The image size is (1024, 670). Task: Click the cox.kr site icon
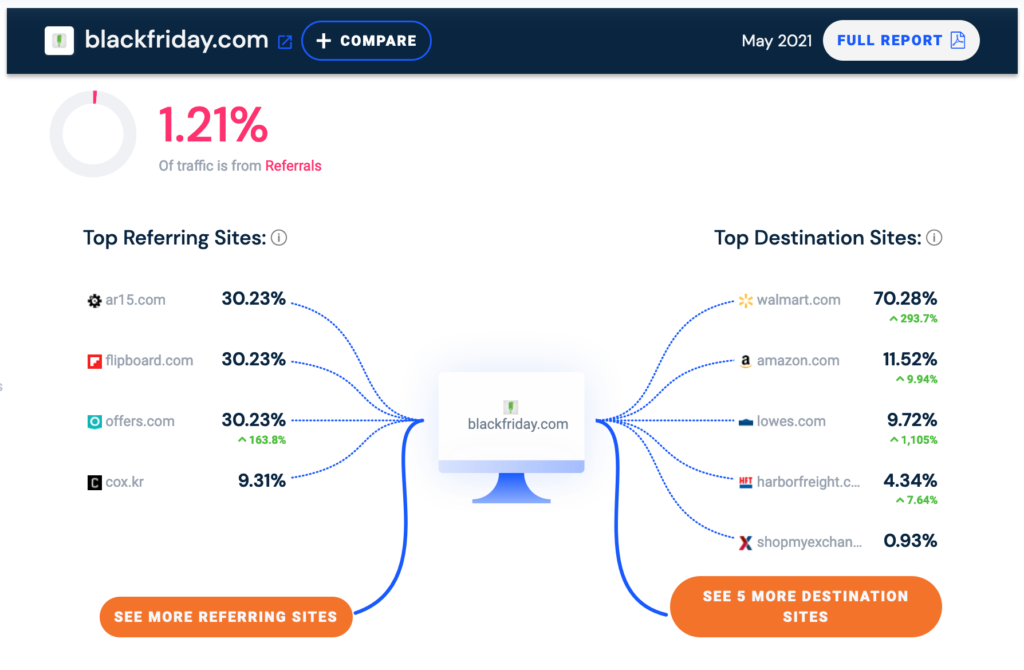point(95,481)
